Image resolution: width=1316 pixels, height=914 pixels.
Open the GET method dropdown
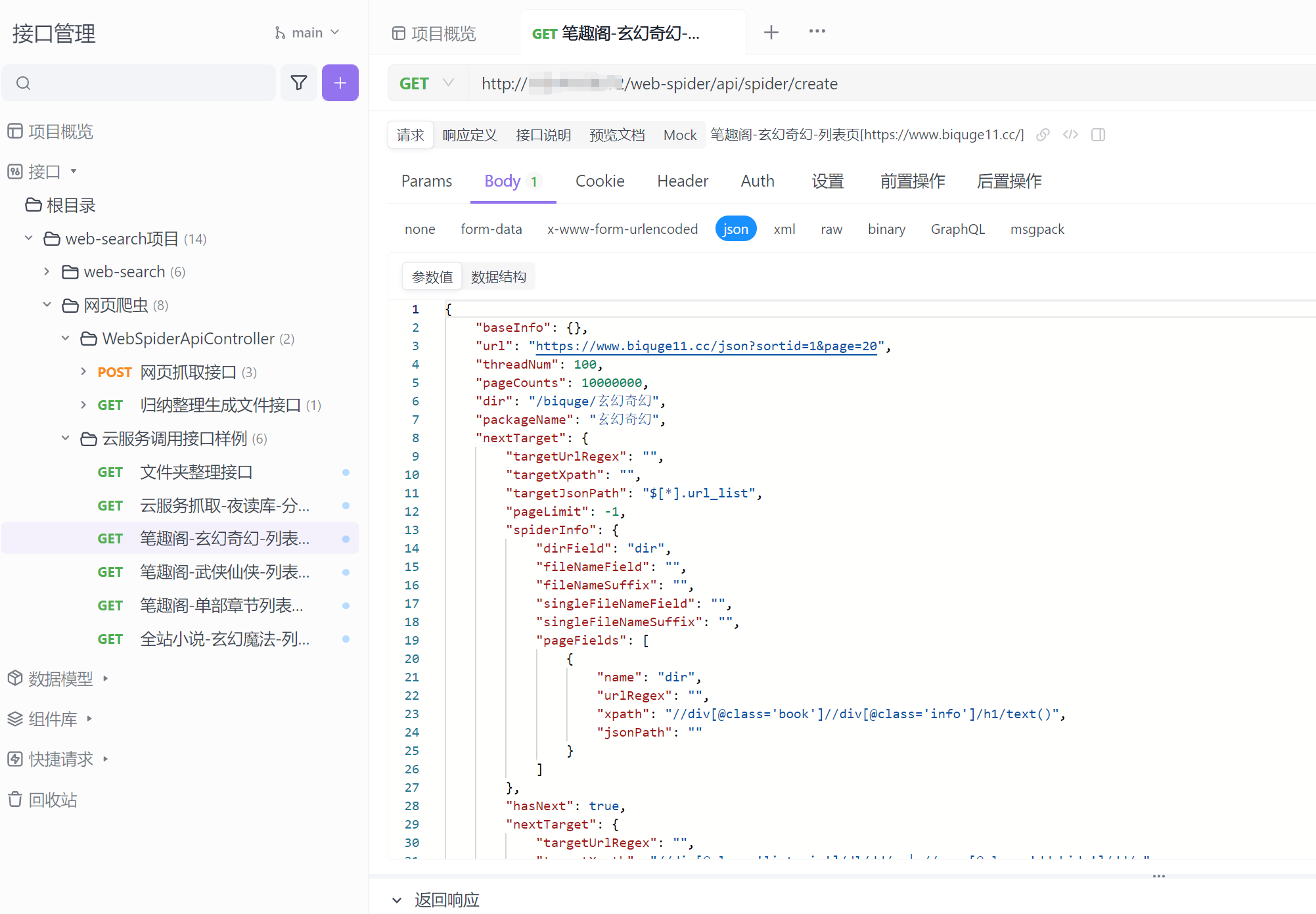pyautogui.click(x=427, y=83)
